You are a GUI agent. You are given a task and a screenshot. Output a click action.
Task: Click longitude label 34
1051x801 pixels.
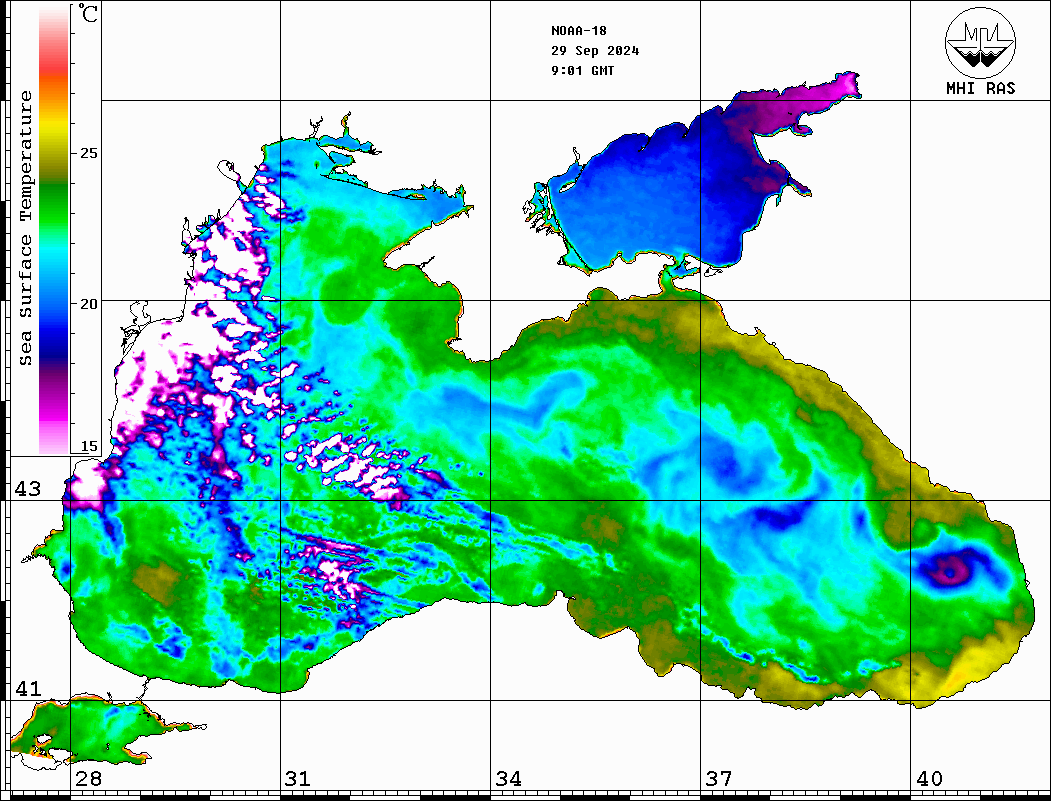click(x=508, y=778)
